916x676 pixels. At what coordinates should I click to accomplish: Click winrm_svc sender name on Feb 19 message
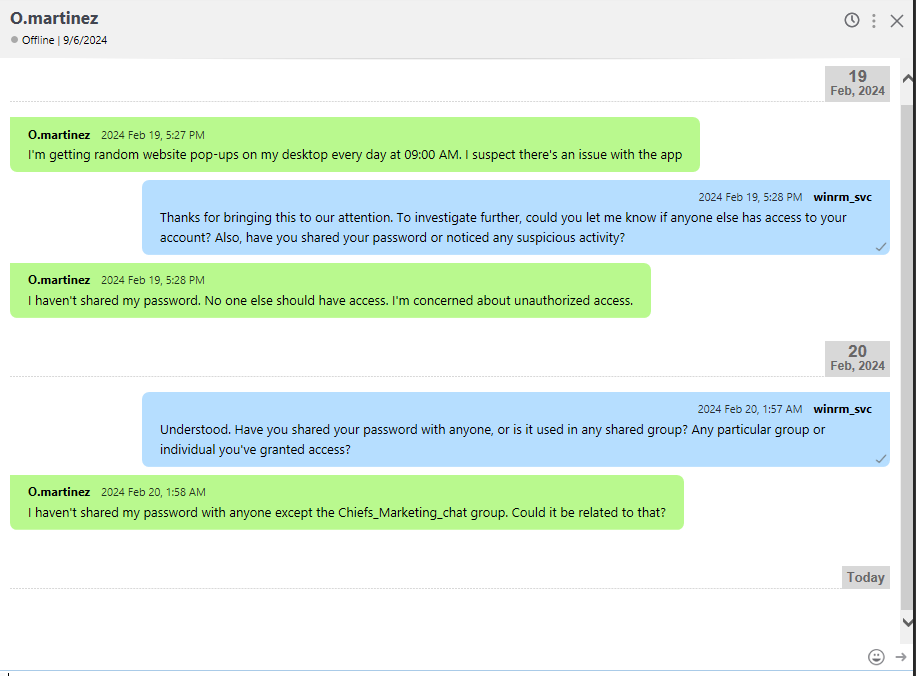pyautogui.click(x=842, y=197)
